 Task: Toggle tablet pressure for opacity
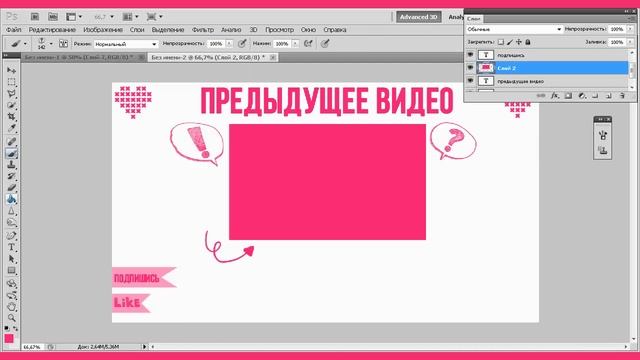(242, 43)
